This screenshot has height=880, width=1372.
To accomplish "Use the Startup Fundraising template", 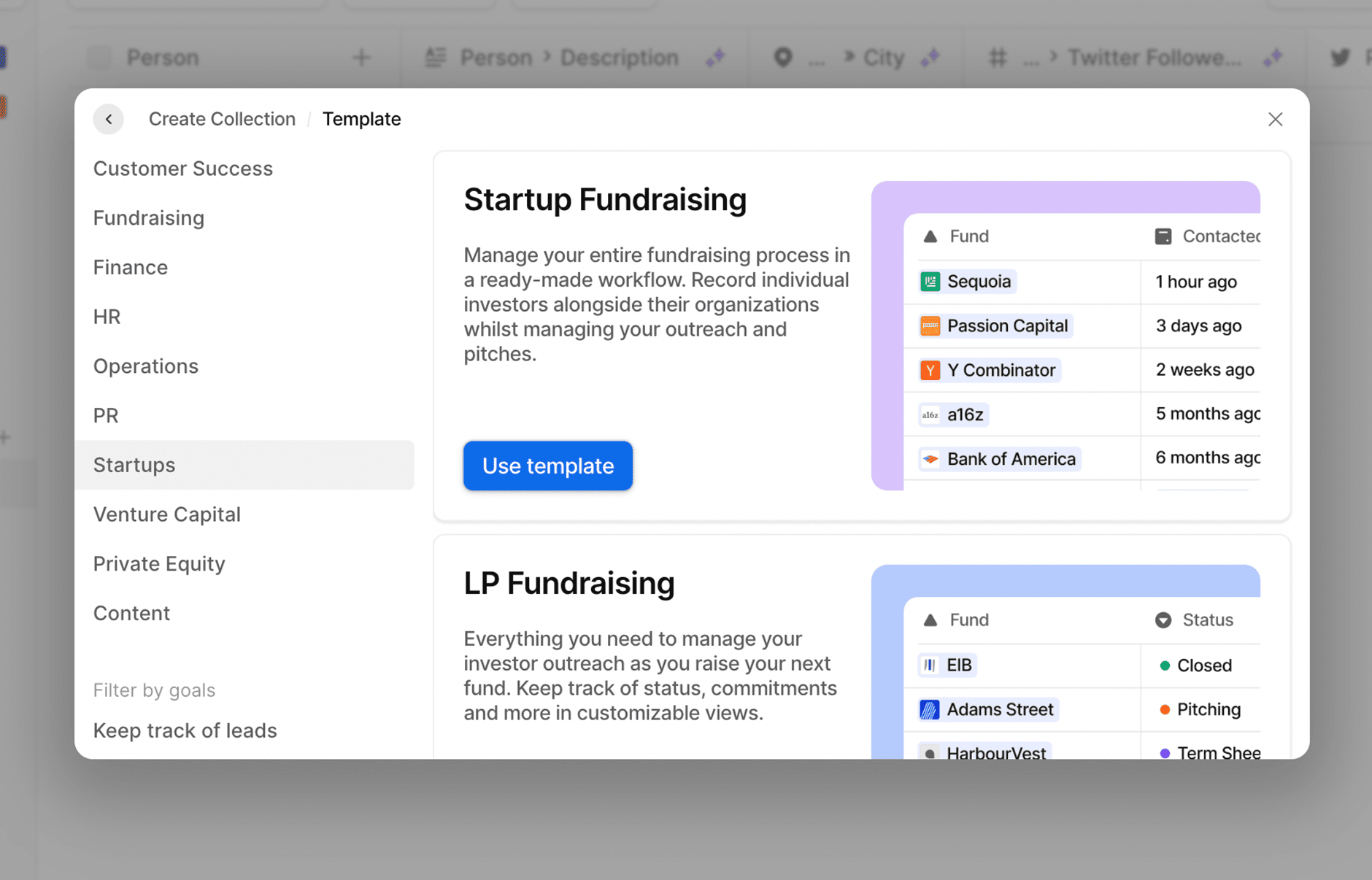I will click(x=548, y=466).
